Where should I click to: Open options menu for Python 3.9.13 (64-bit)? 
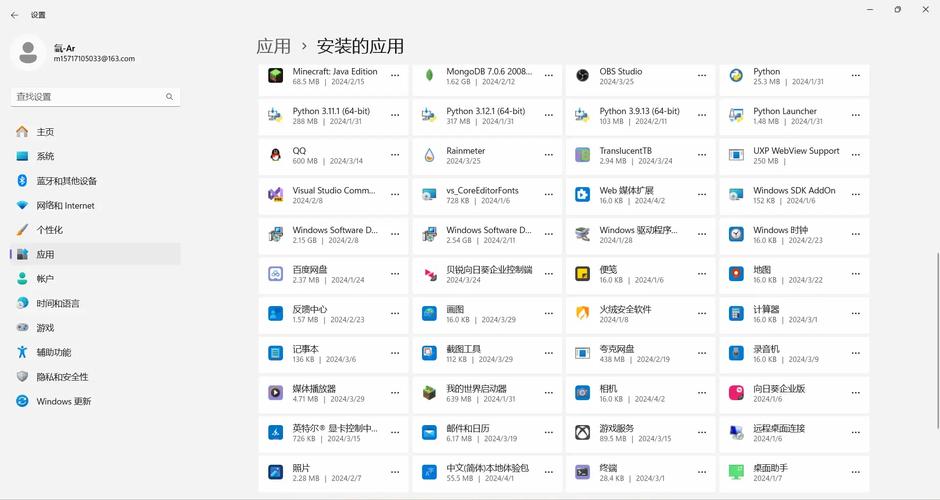click(702, 115)
